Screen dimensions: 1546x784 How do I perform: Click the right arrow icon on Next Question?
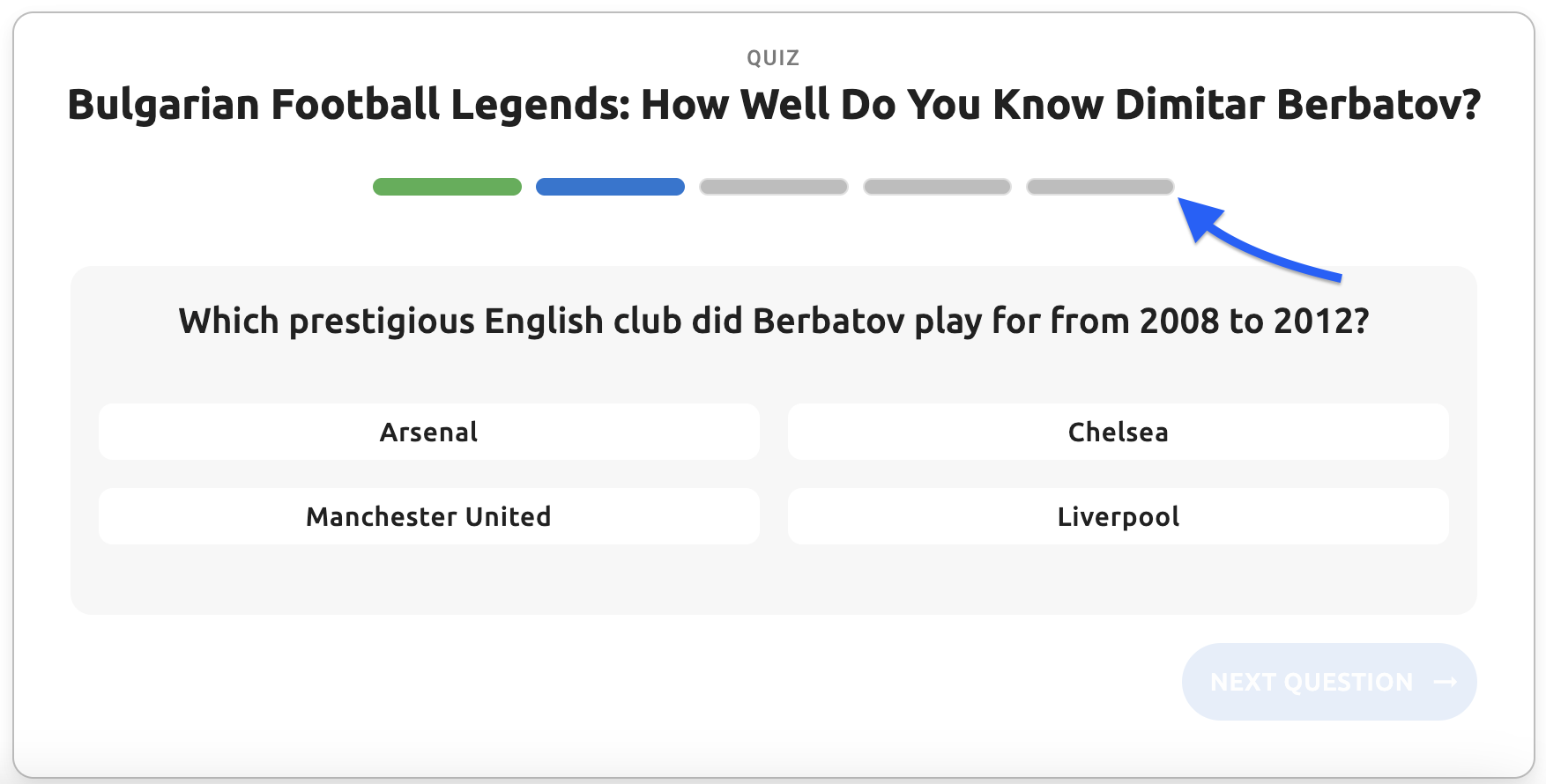click(x=1445, y=682)
